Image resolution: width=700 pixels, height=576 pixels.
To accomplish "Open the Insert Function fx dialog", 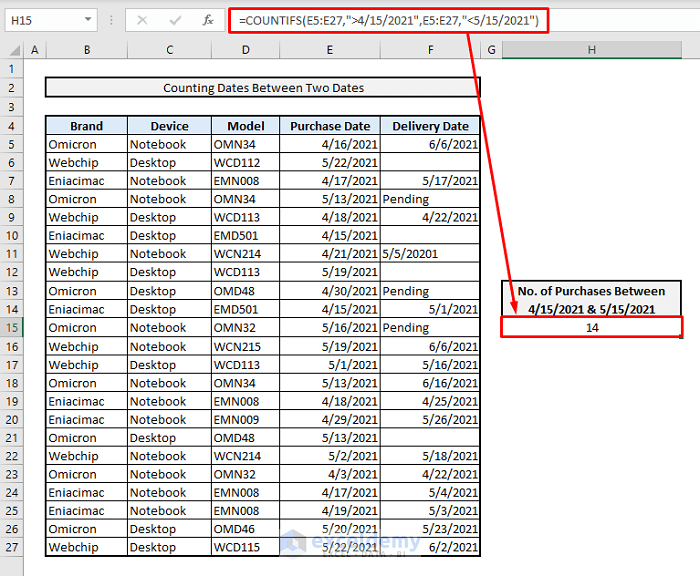I will [x=208, y=20].
